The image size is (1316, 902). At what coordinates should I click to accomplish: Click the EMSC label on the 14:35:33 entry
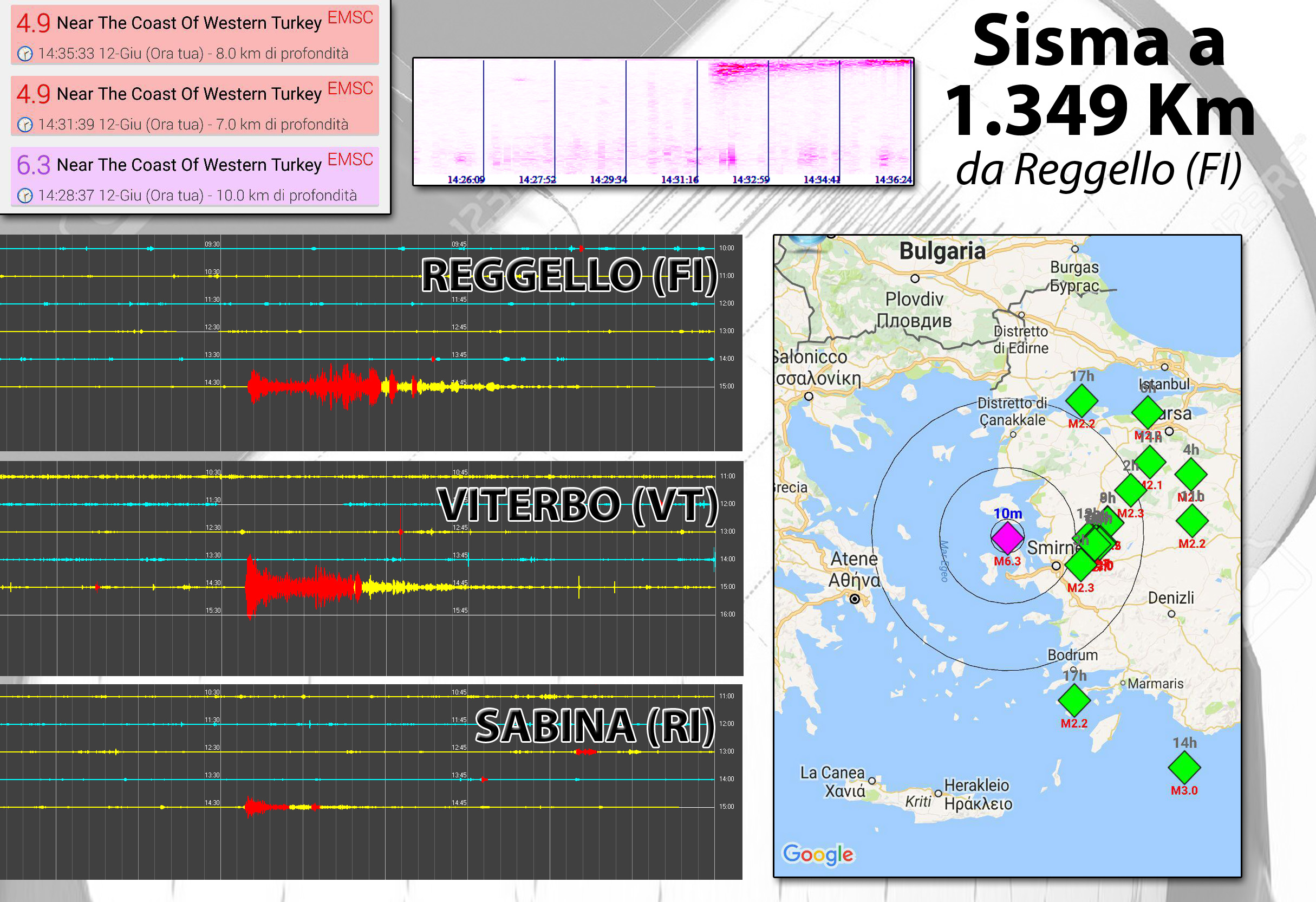[350, 17]
